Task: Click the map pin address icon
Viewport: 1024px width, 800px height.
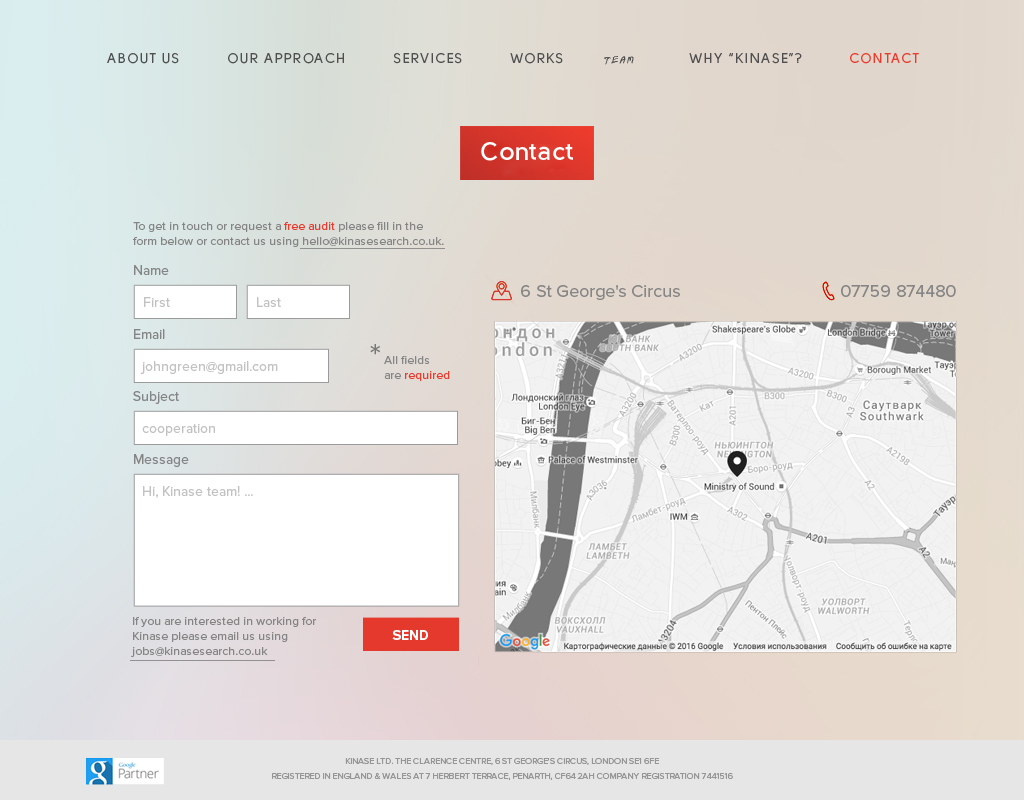Action: 501,291
